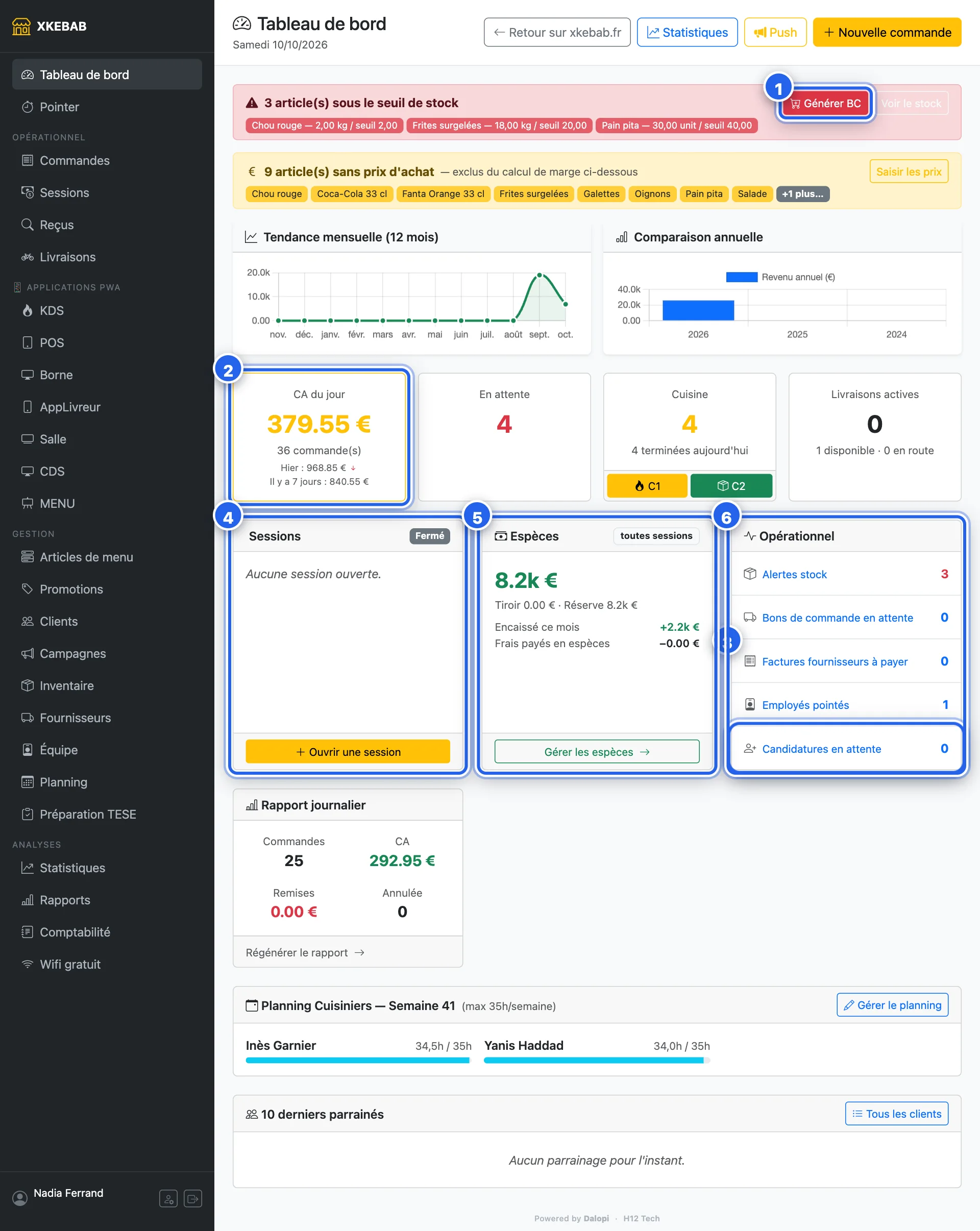Open the C2 kitchen button
This screenshot has height=1231, width=980.
[731, 486]
